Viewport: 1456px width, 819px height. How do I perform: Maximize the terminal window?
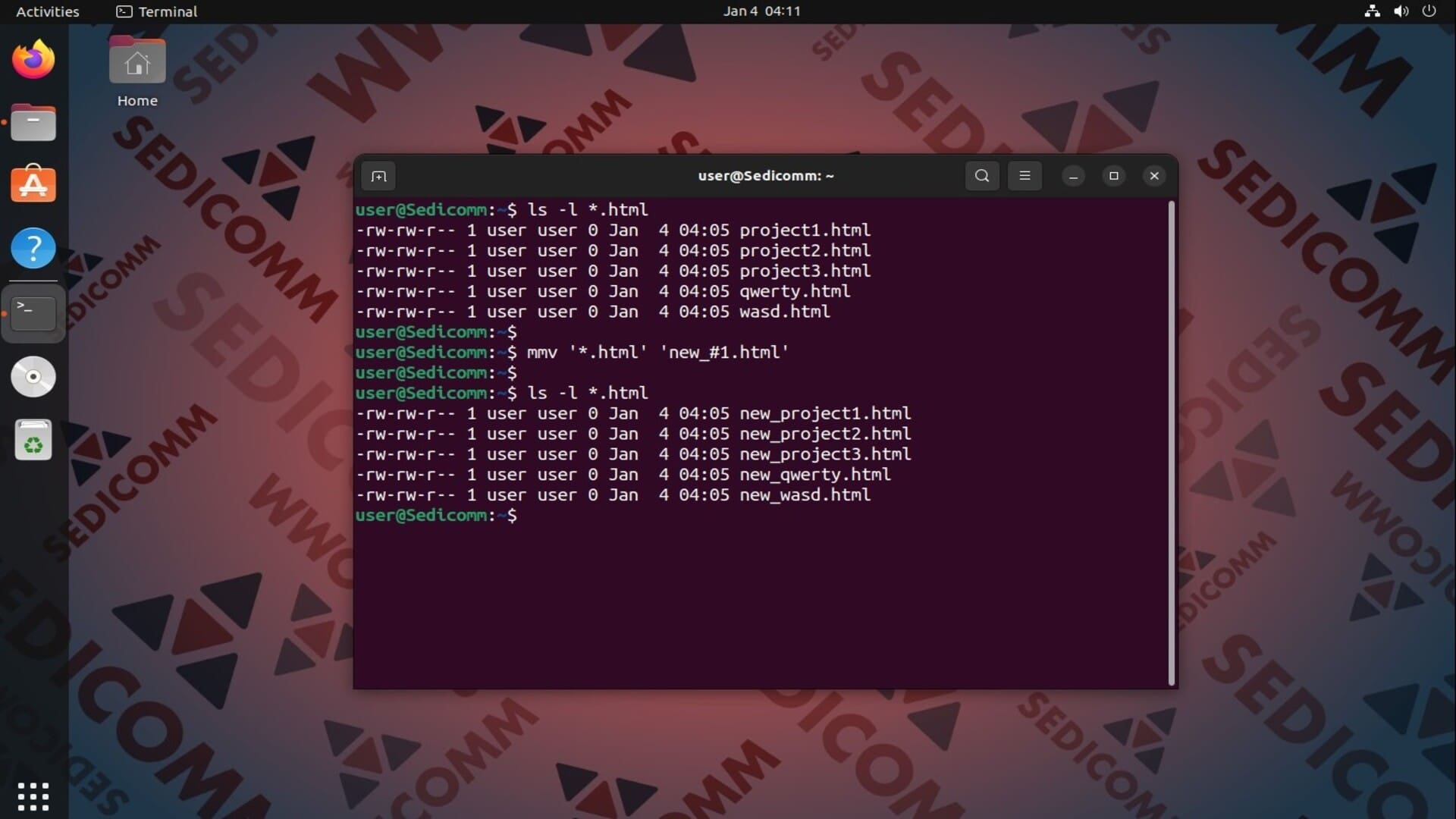pos(1113,176)
